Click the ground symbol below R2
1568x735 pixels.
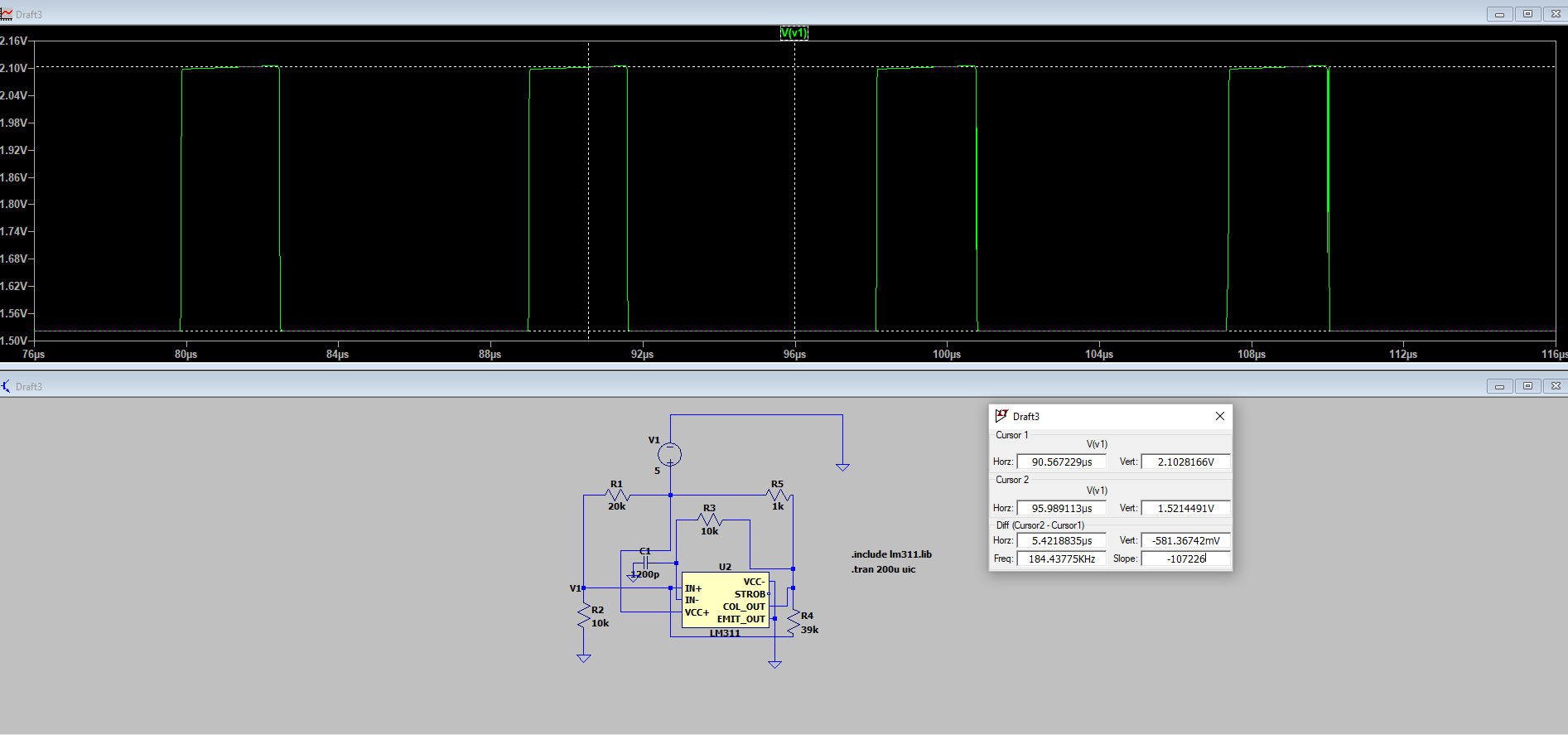coord(584,658)
